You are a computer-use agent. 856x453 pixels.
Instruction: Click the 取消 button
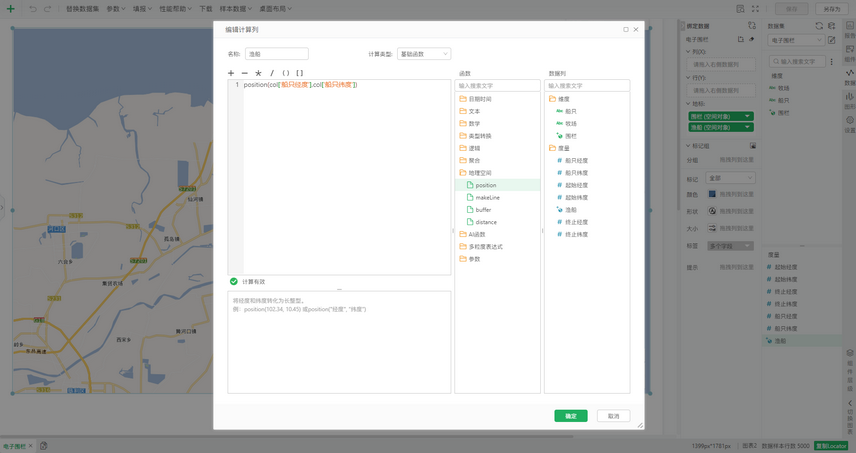pyautogui.click(x=613, y=416)
